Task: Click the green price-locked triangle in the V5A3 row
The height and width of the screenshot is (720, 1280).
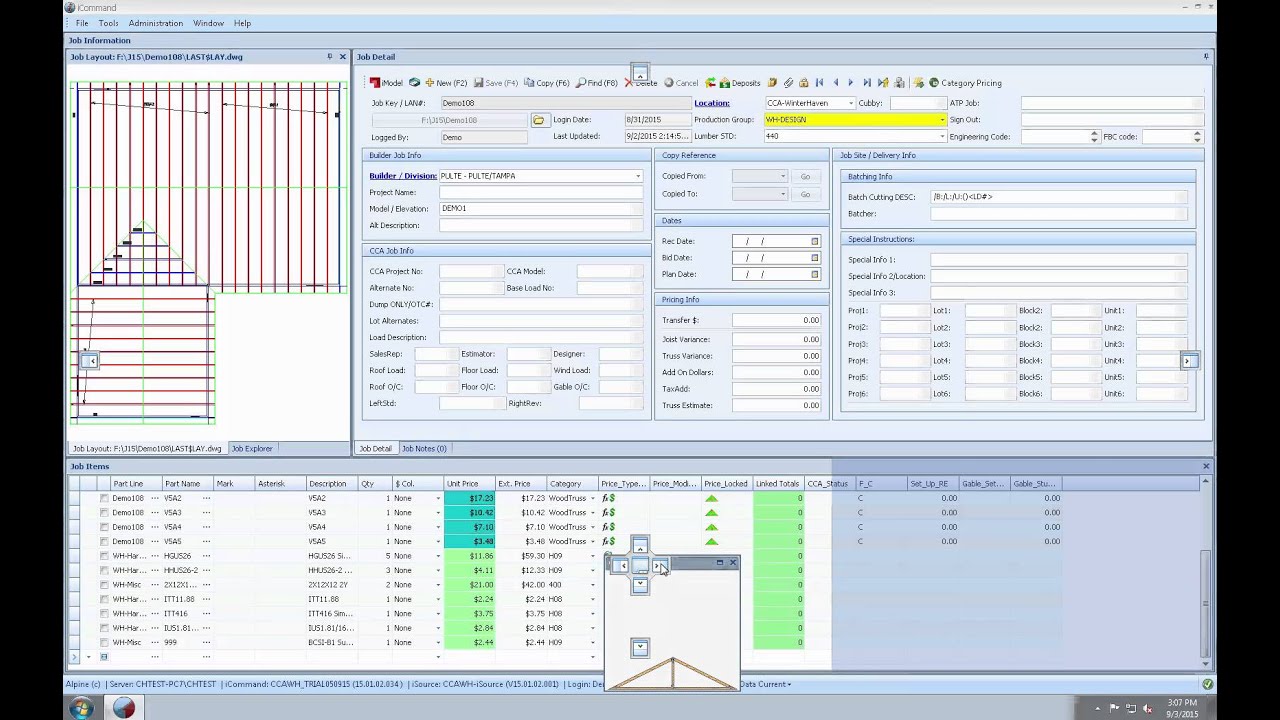Action: (x=711, y=513)
